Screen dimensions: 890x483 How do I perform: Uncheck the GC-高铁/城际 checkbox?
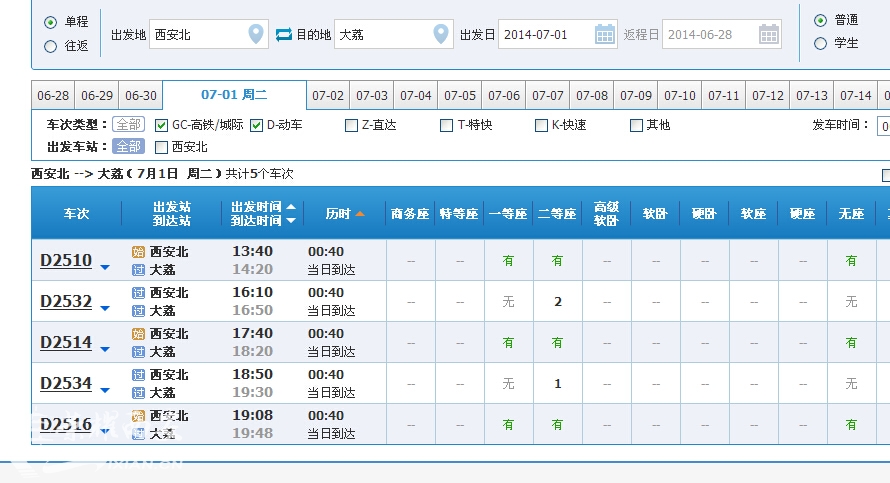pos(162,125)
